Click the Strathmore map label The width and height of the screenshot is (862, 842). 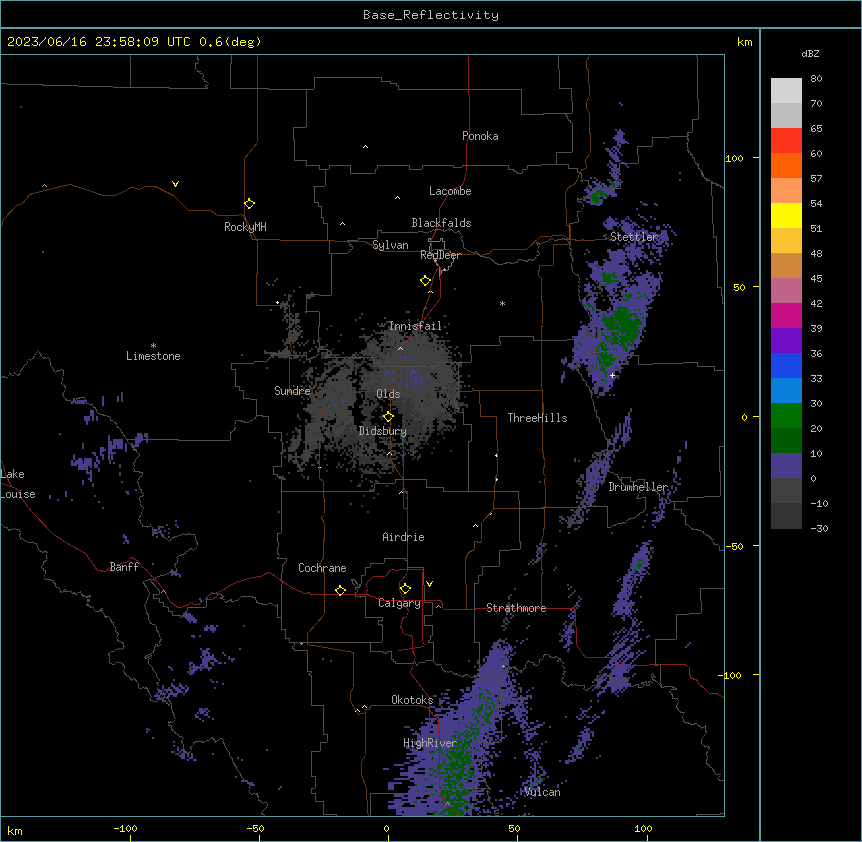pos(516,608)
